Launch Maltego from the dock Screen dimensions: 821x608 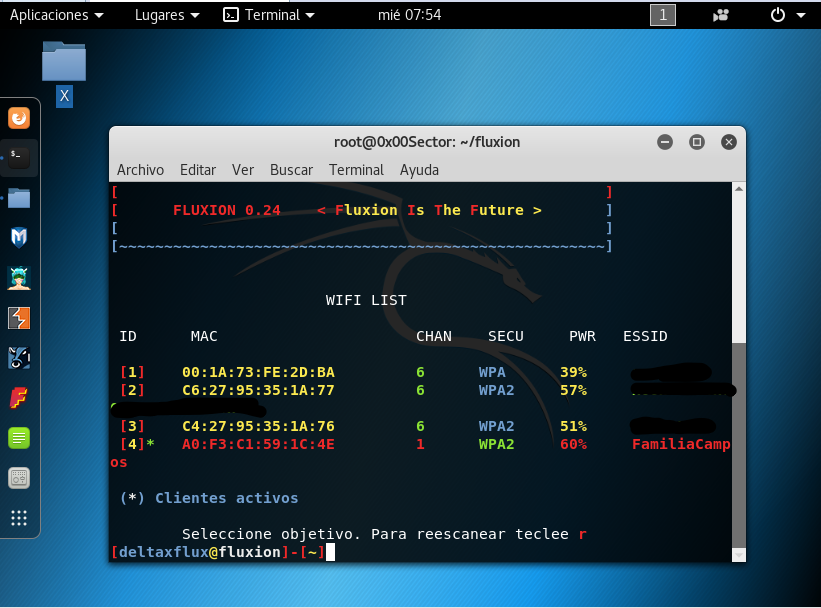coord(19,358)
